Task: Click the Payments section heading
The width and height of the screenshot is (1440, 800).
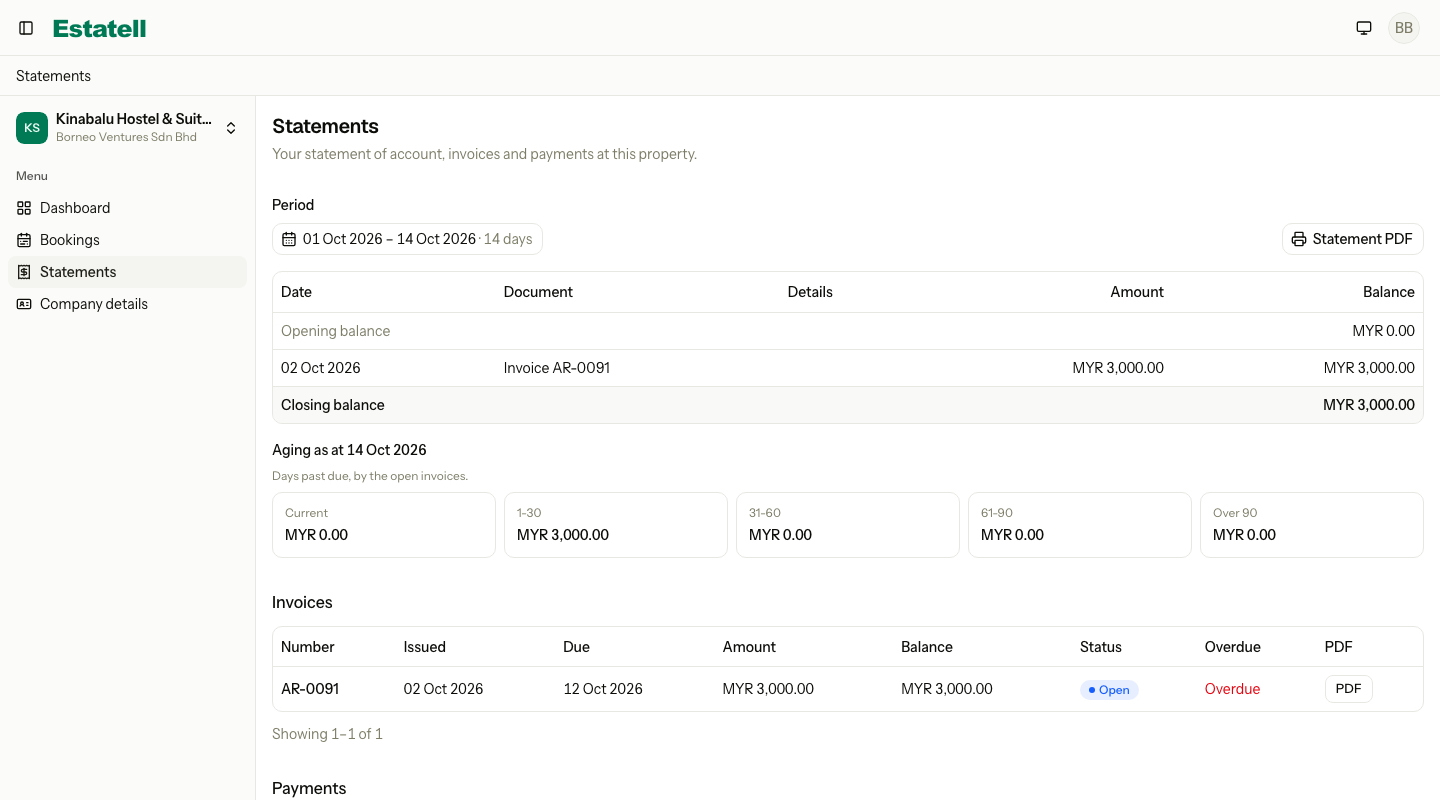Action: pos(309,788)
